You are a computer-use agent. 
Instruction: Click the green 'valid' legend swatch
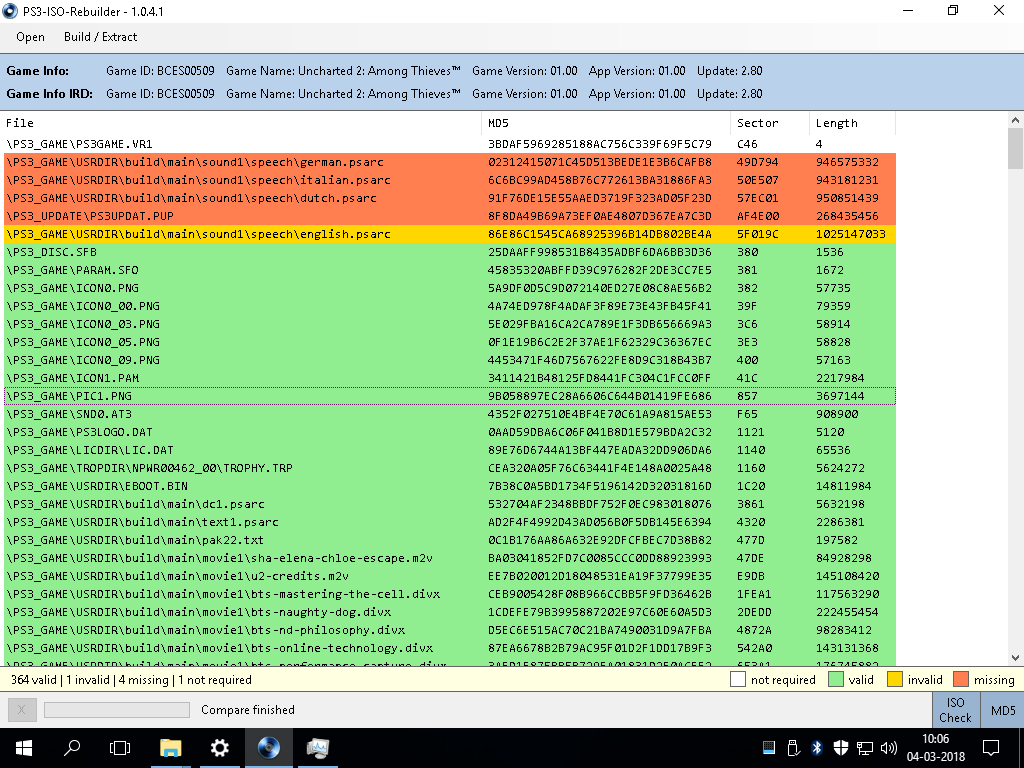(835, 680)
